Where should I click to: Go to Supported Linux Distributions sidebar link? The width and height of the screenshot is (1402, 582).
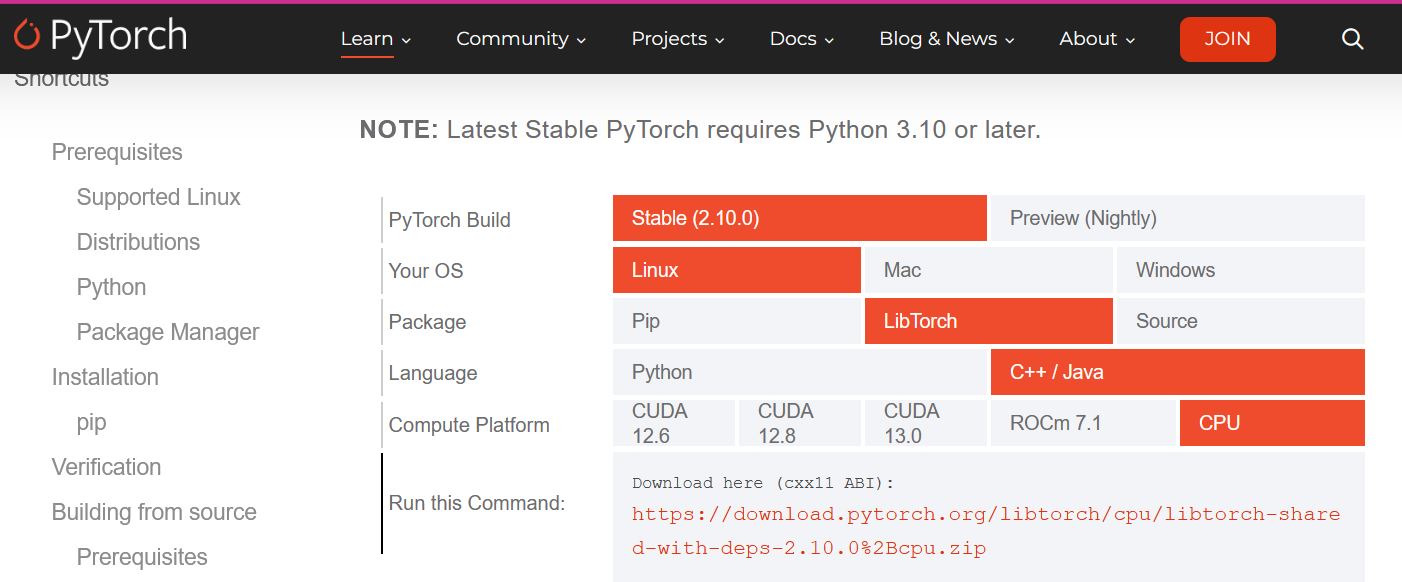[x=158, y=219]
